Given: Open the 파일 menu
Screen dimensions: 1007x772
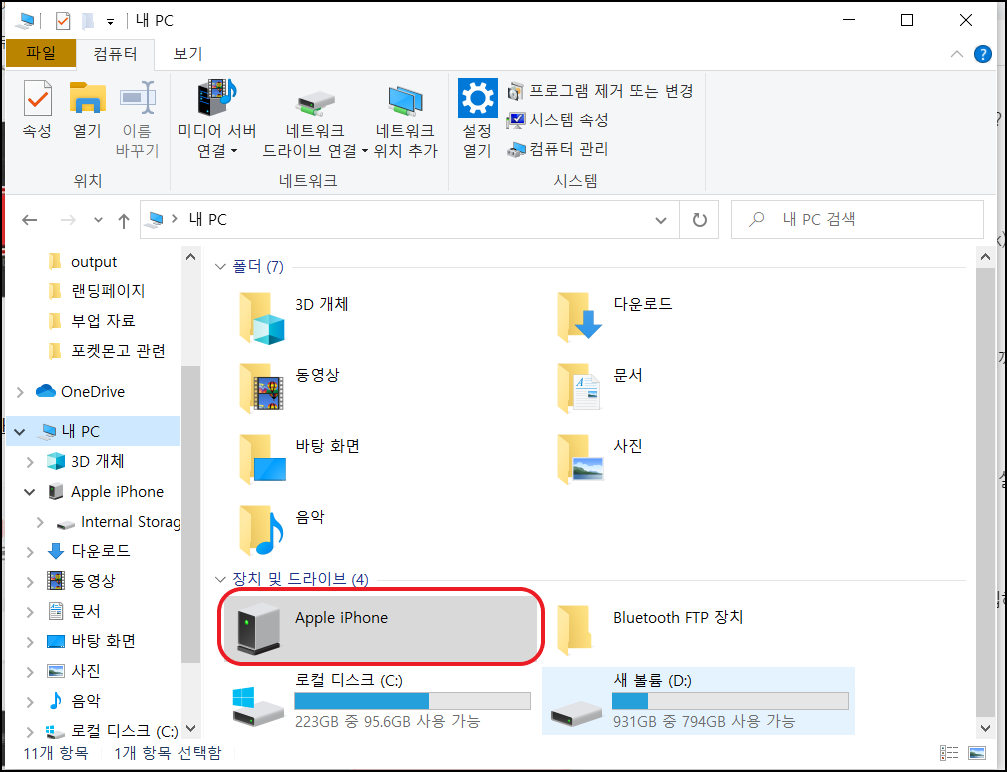Looking at the screenshot, I should click(40, 53).
